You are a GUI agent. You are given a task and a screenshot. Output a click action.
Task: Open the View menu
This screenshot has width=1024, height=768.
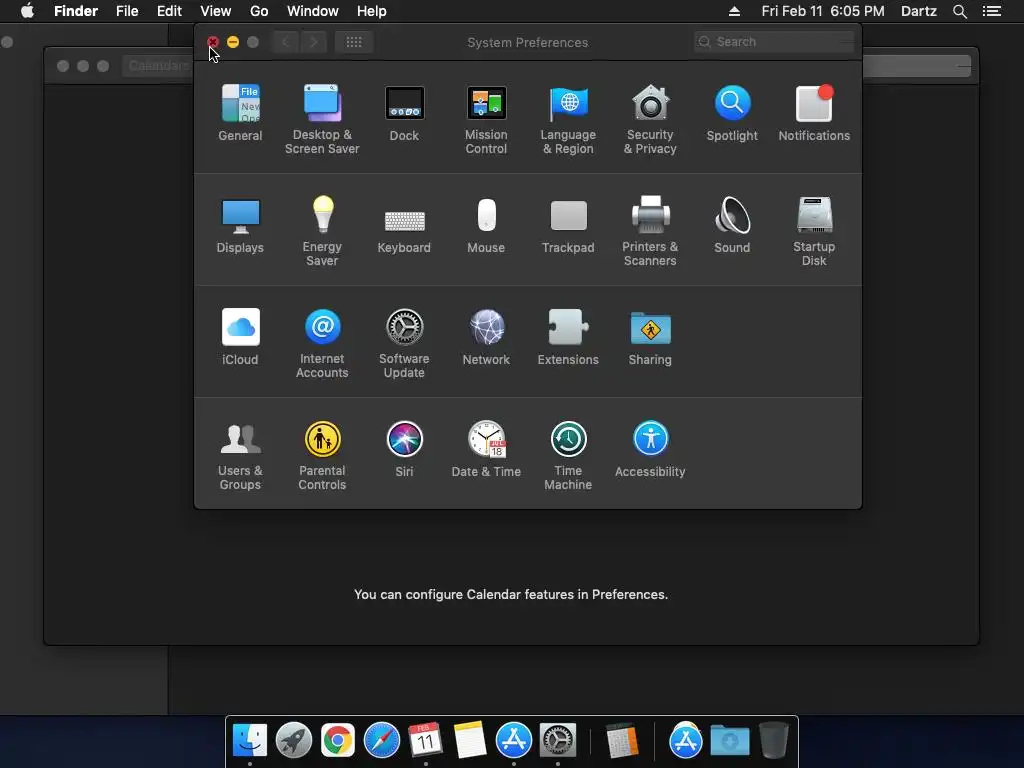pos(216,11)
